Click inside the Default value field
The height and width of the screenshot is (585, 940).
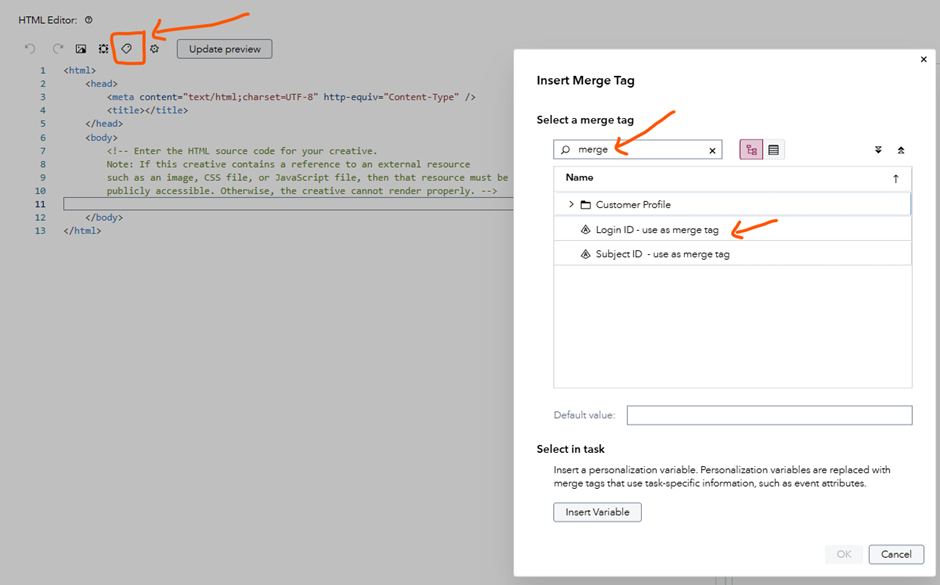coord(769,415)
